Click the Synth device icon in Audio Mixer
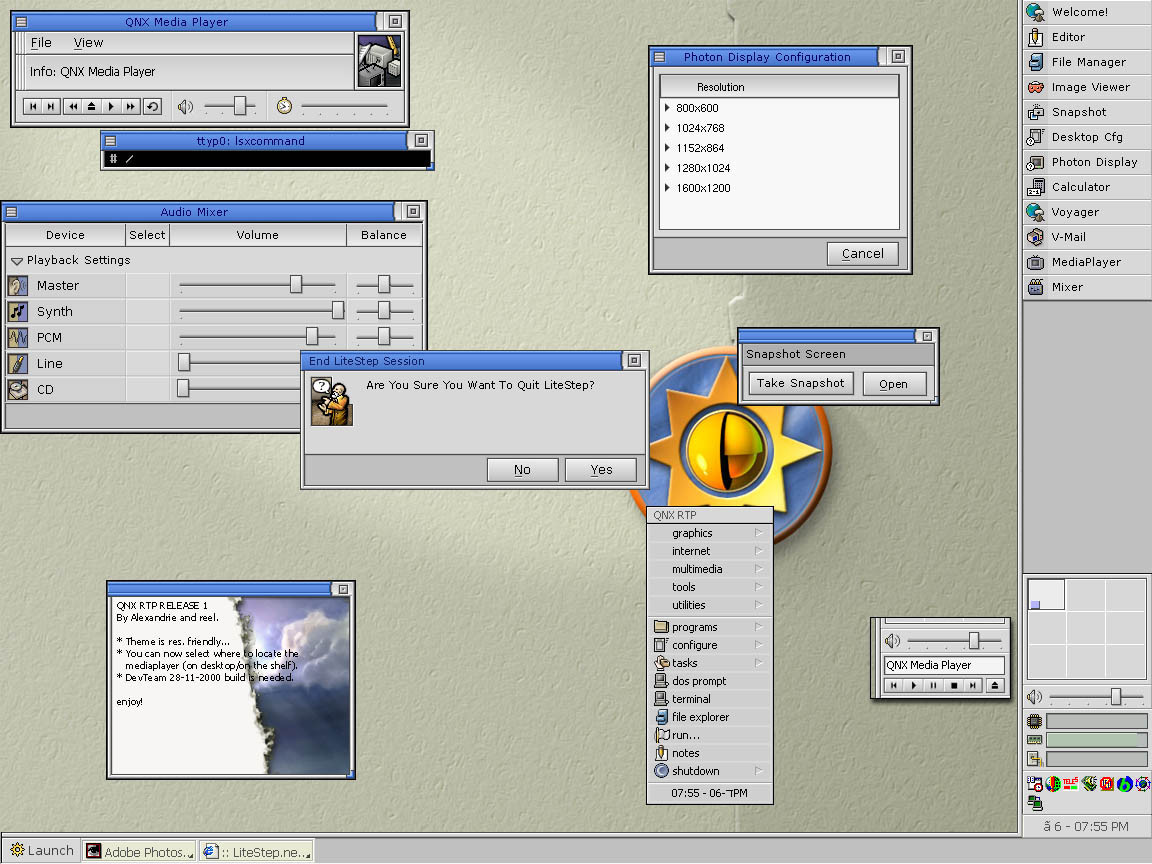This screenshot has width=1152, height=864. click(18, 312)
